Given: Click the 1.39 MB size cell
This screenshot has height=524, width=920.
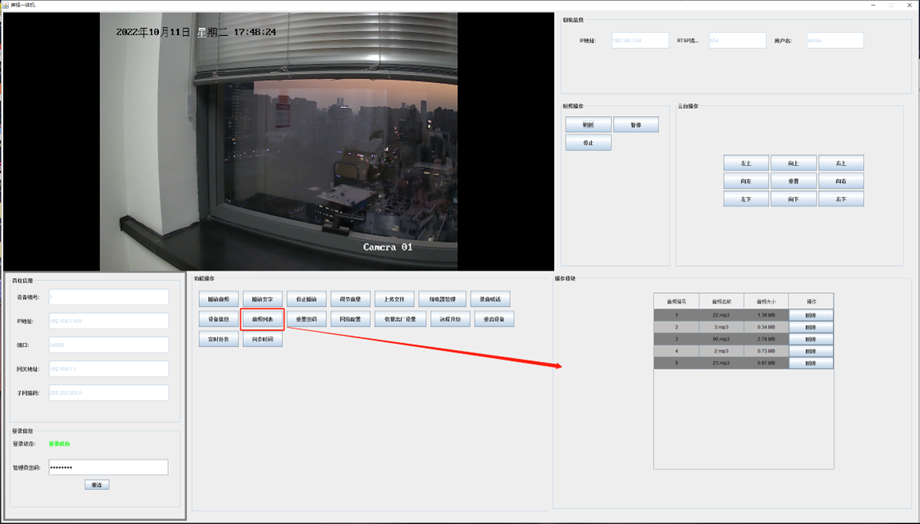Looking at the screenshot, I should 766,315.
